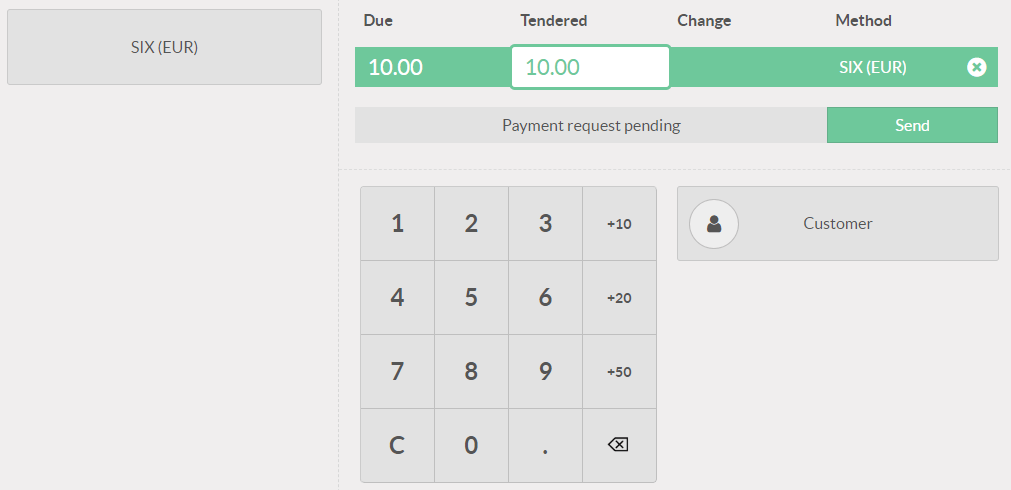Send the pending payment request

912,125
